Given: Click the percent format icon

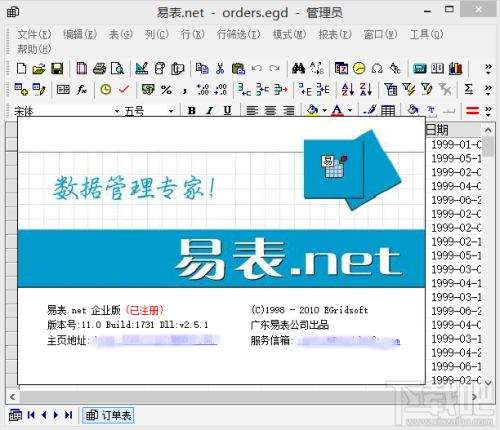Looking at the screenshot, I should pos(166,89).
